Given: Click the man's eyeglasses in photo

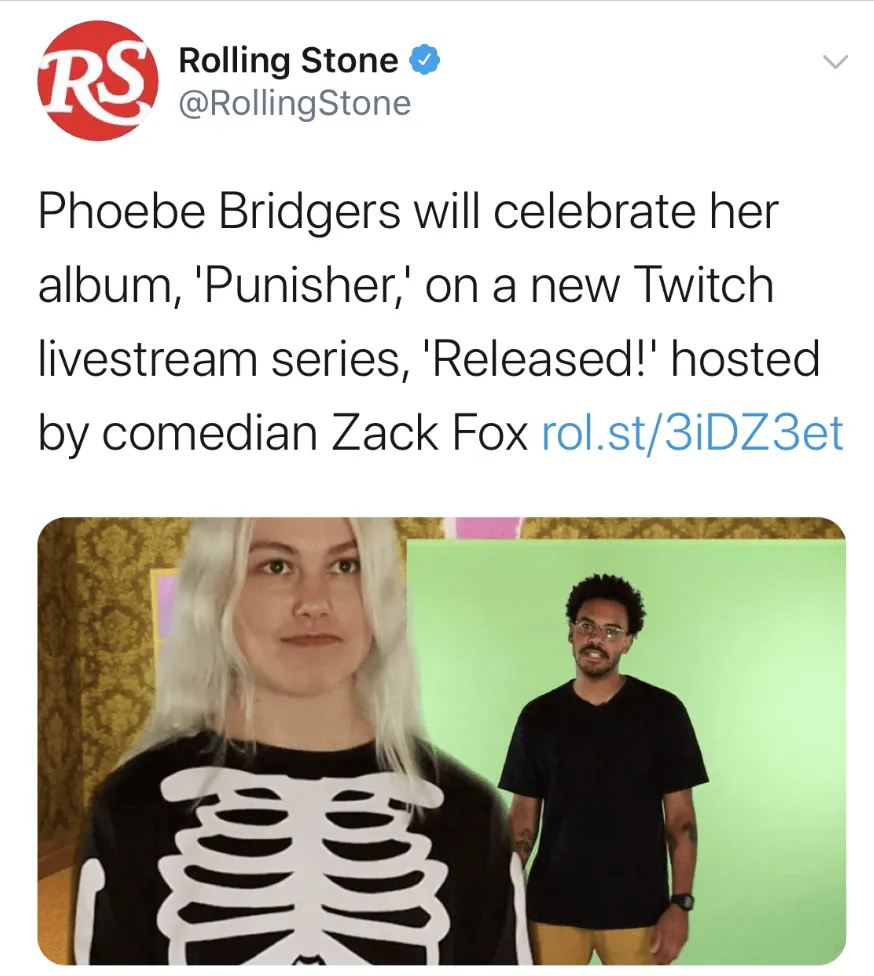Looking at the screenshot, I should pos(599,629).
